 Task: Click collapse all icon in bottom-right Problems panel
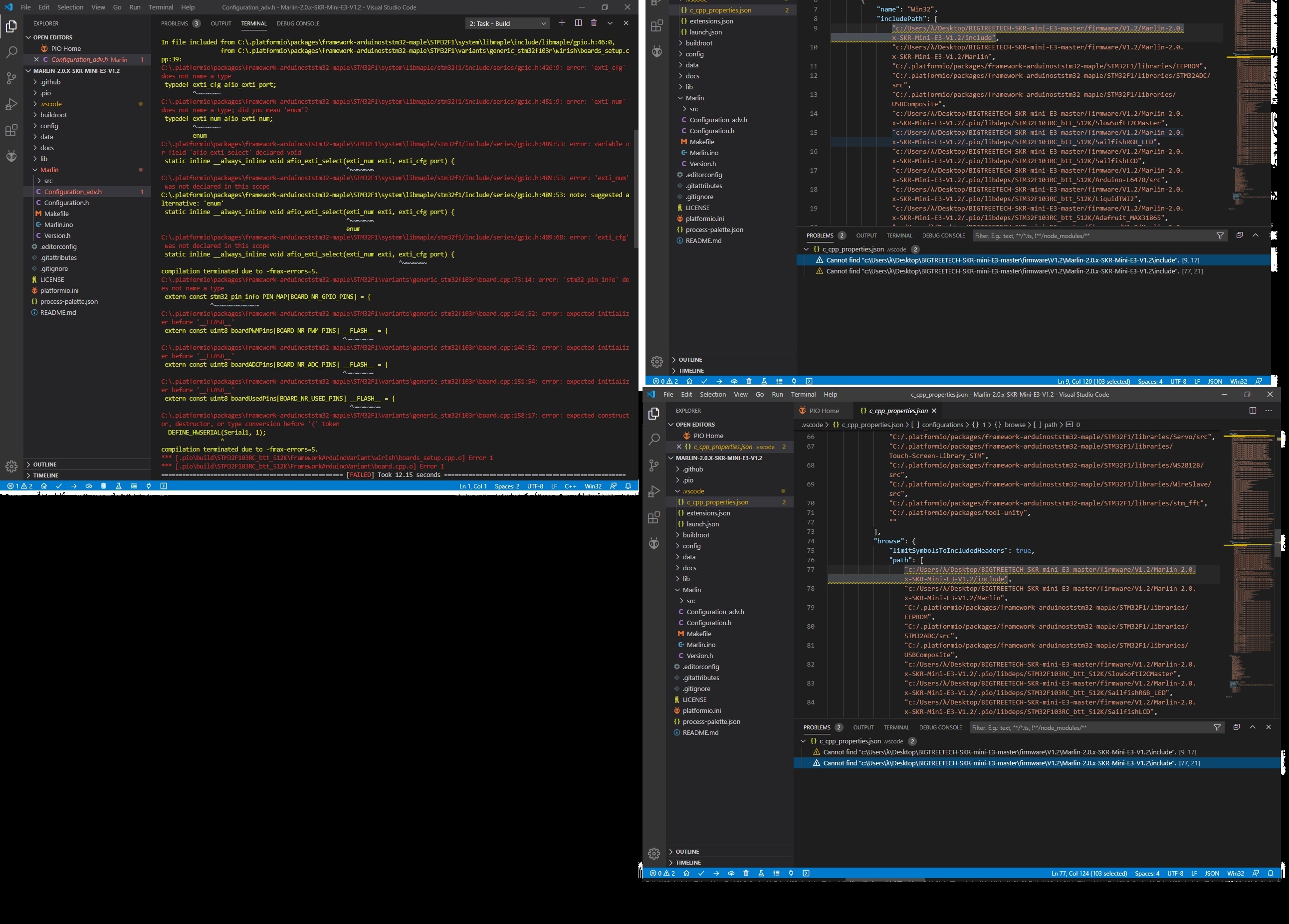click(x=1236, y=727)
